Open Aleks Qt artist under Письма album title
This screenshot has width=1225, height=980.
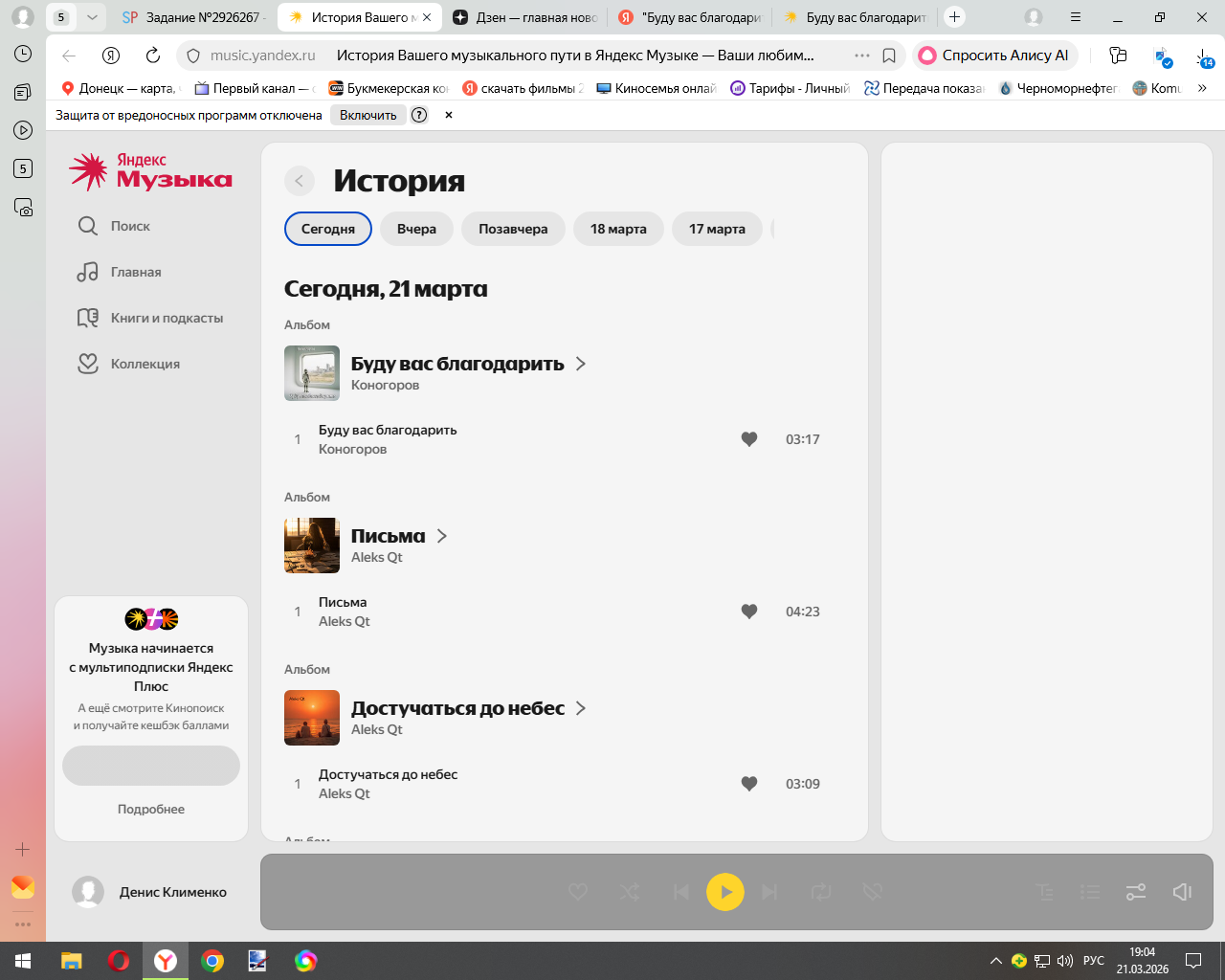[377, 557]
